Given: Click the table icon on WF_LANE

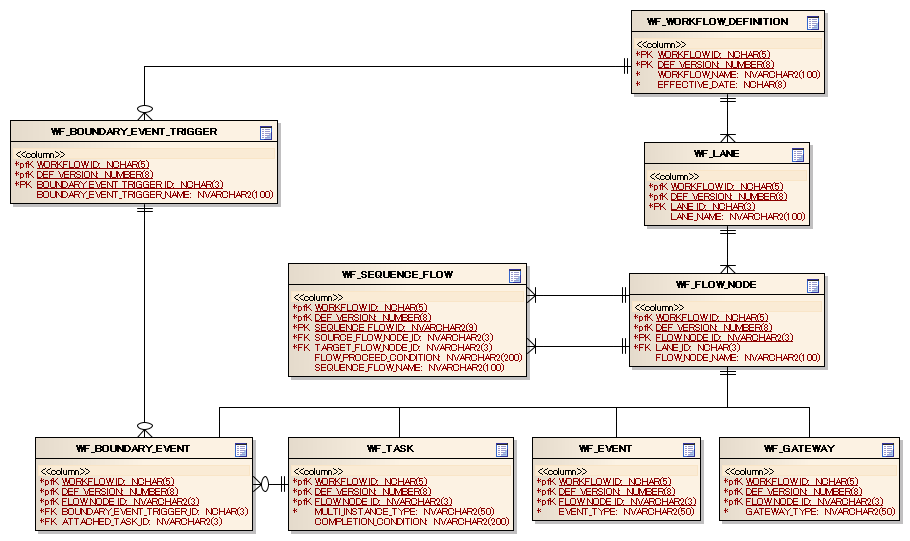Looking at the screenshot, I should click(x=798, y=155).
